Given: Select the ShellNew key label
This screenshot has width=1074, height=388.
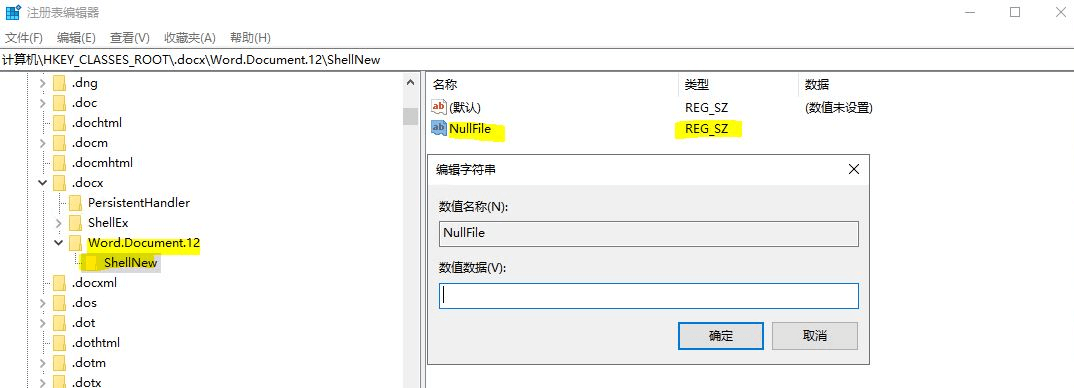Looking at the screenshot, I should point(131,263).
